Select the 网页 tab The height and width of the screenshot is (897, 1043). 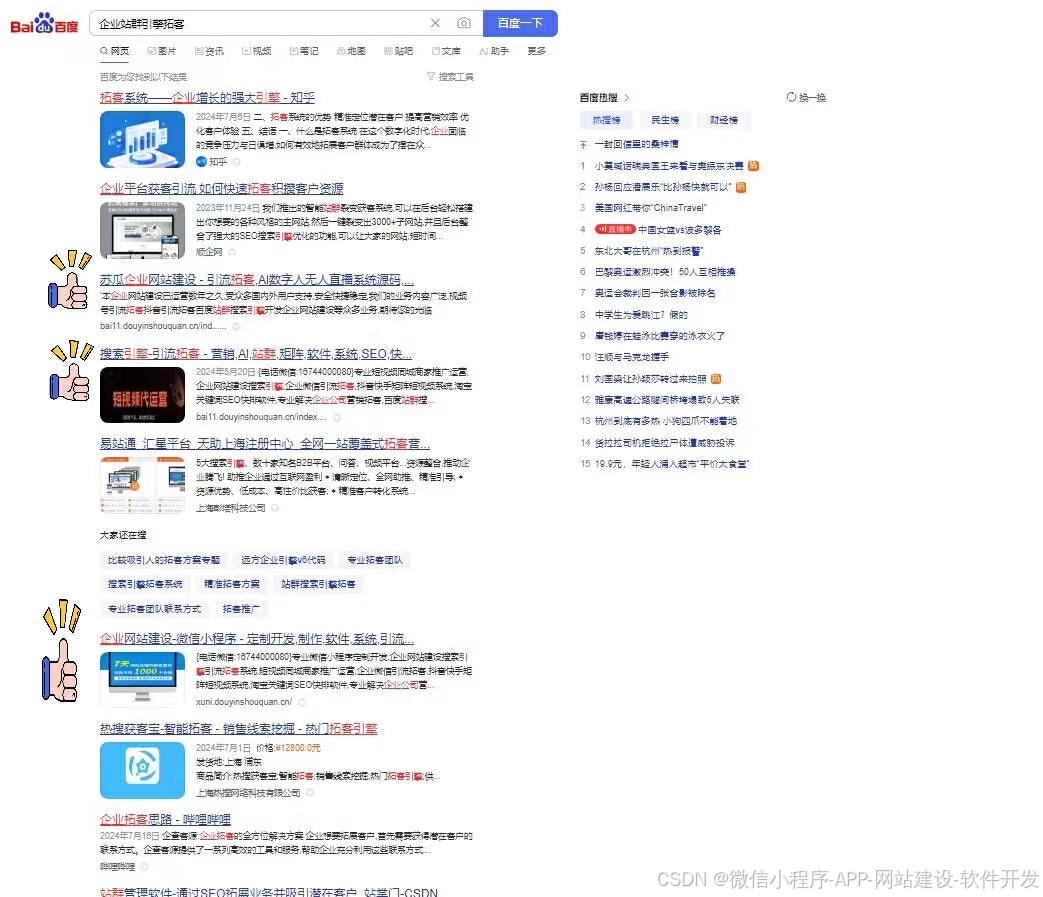tap(114, 51)
